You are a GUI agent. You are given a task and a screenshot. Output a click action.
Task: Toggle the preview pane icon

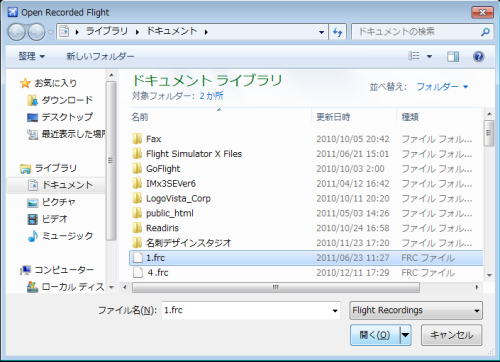click(453, 56)
